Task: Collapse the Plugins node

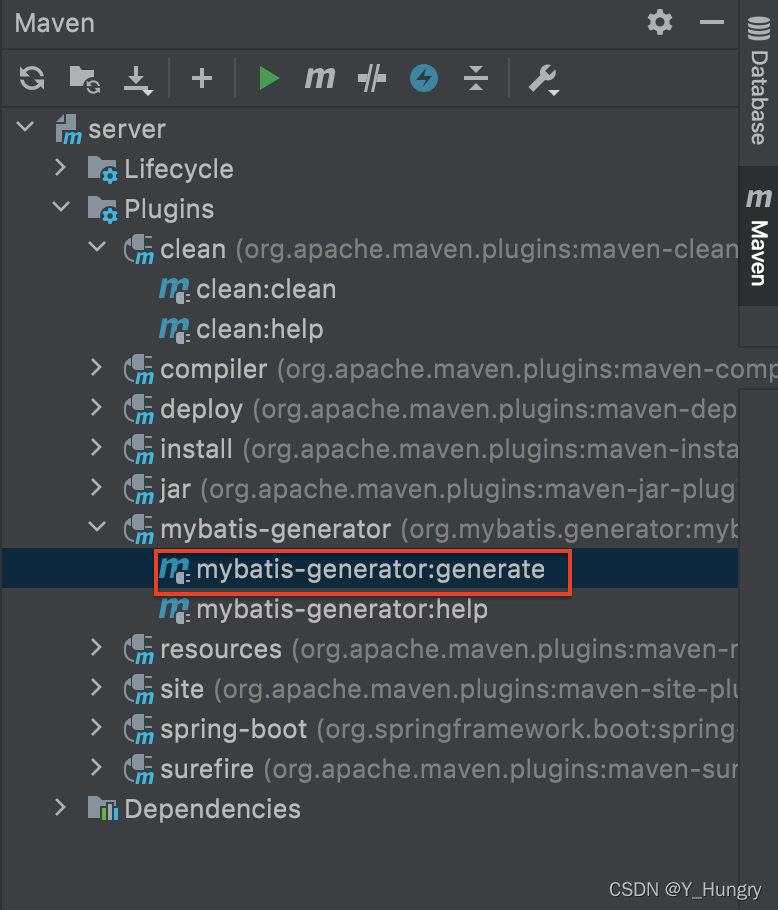Action: pyautogui.click(x=60, y=208)
